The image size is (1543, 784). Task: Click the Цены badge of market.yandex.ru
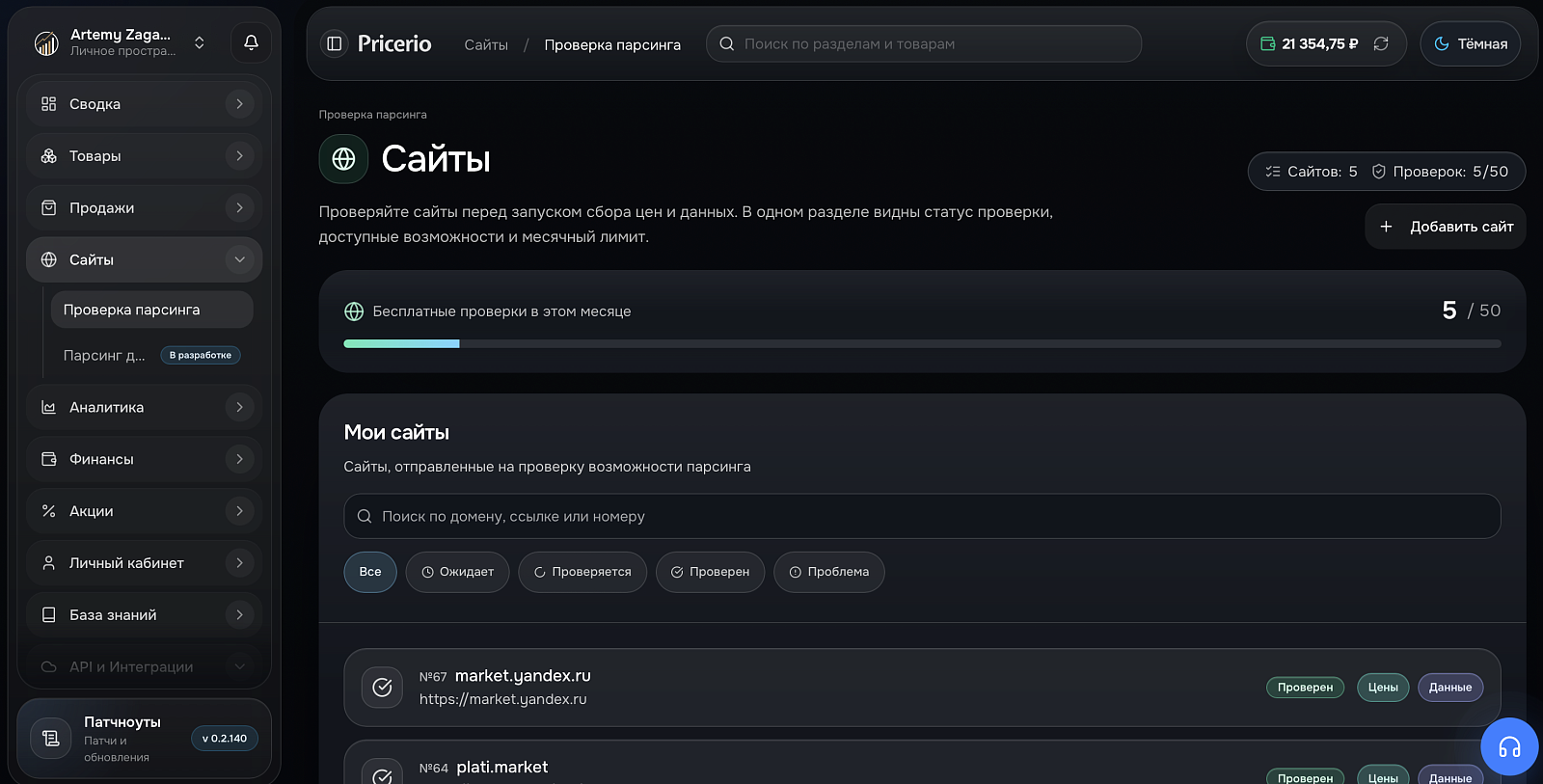pyautogui.click(x=1383, y=688)
